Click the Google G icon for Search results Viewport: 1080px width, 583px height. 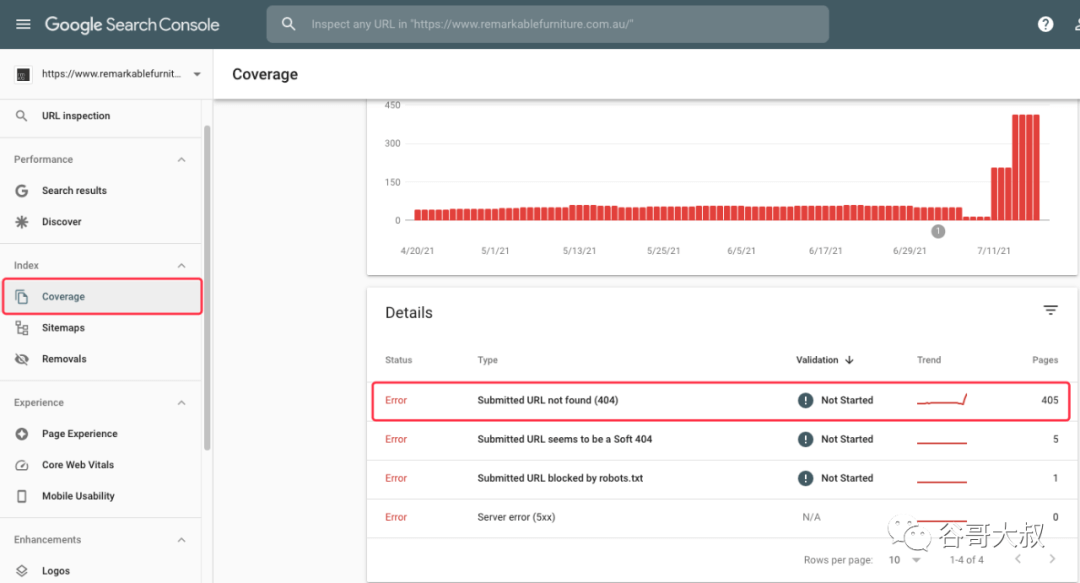22,191
